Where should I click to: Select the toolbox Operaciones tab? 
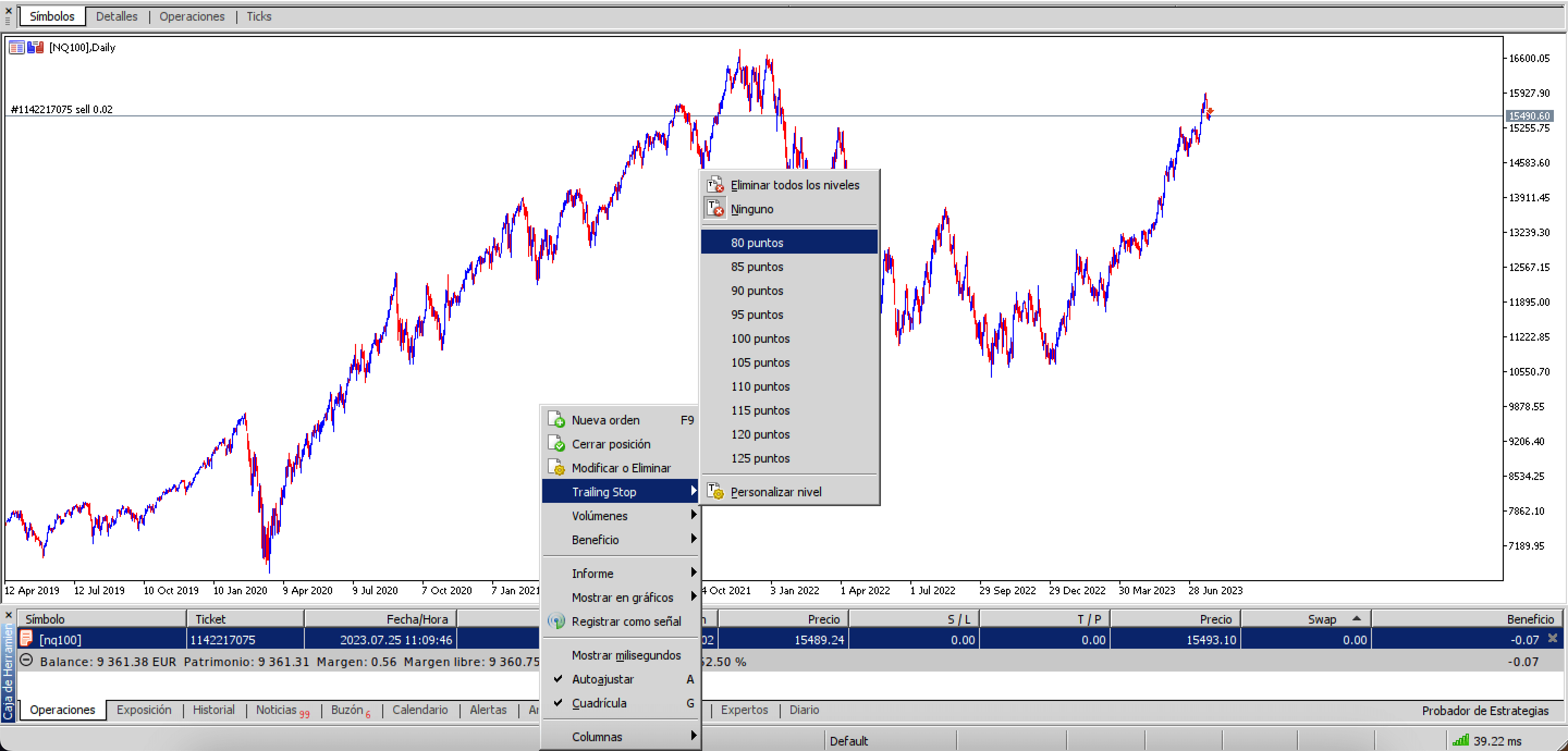pos(63,710)
